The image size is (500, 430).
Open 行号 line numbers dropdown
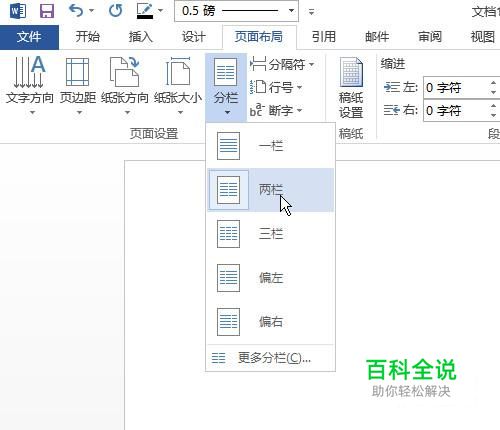(x=276, y=87)
